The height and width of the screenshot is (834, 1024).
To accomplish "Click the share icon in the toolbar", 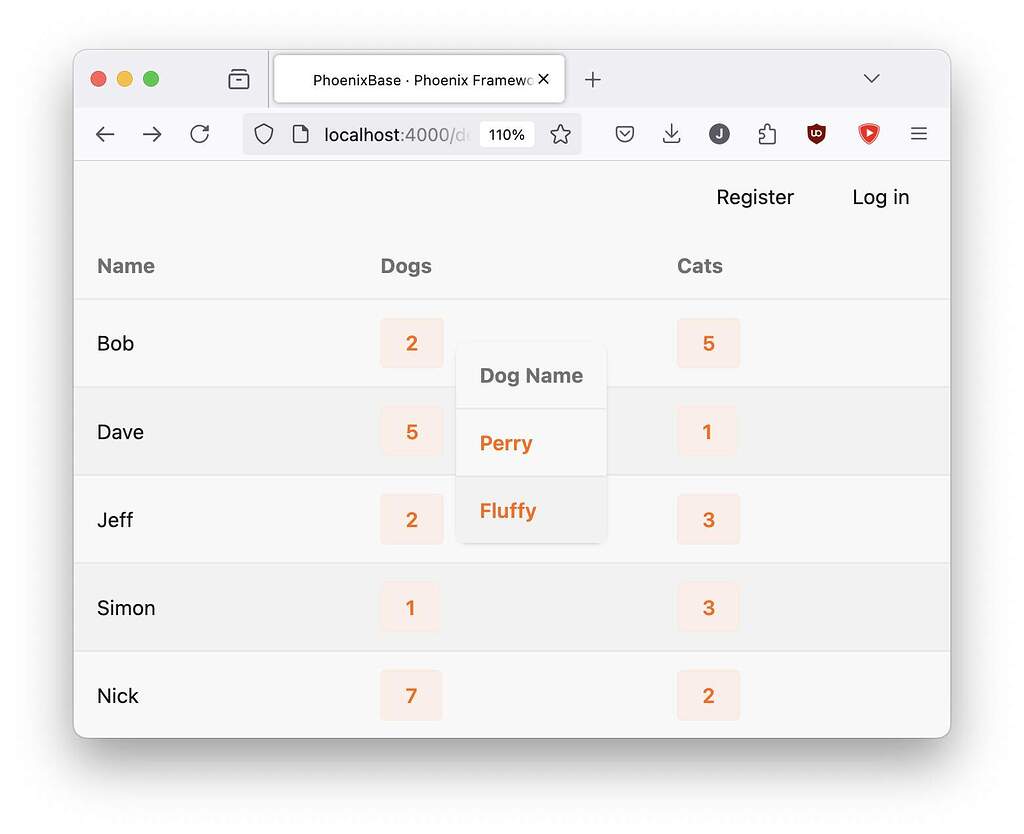I will [767, 133].
